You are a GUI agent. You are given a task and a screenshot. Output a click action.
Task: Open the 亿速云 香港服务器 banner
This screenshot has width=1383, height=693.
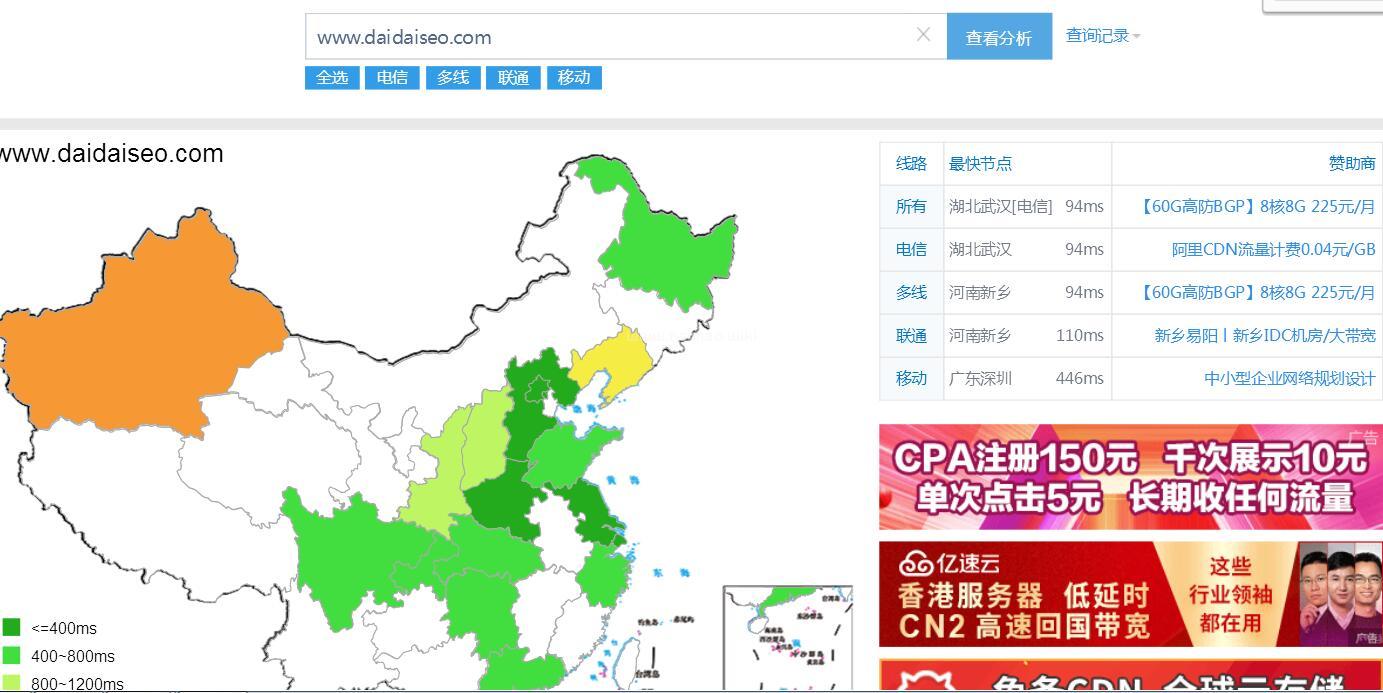click(x=1129, y=594)
